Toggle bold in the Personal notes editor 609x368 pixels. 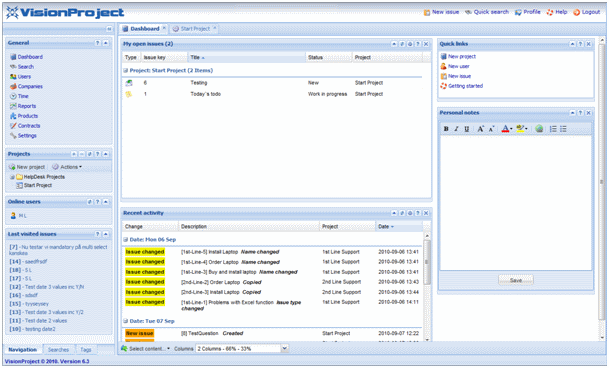click(446, 129)
